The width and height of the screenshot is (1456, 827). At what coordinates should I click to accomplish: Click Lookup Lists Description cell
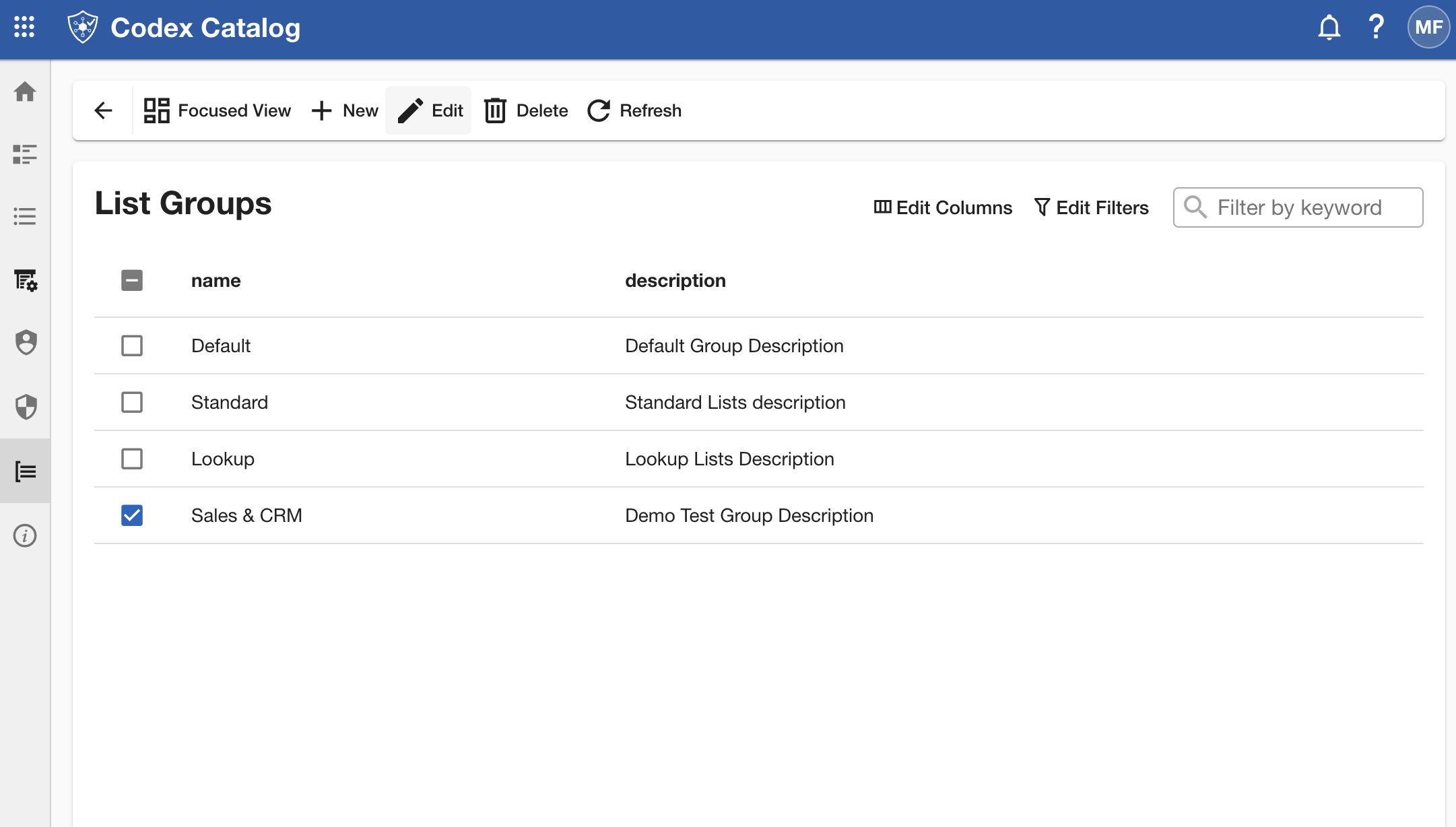tap(729, 459)
